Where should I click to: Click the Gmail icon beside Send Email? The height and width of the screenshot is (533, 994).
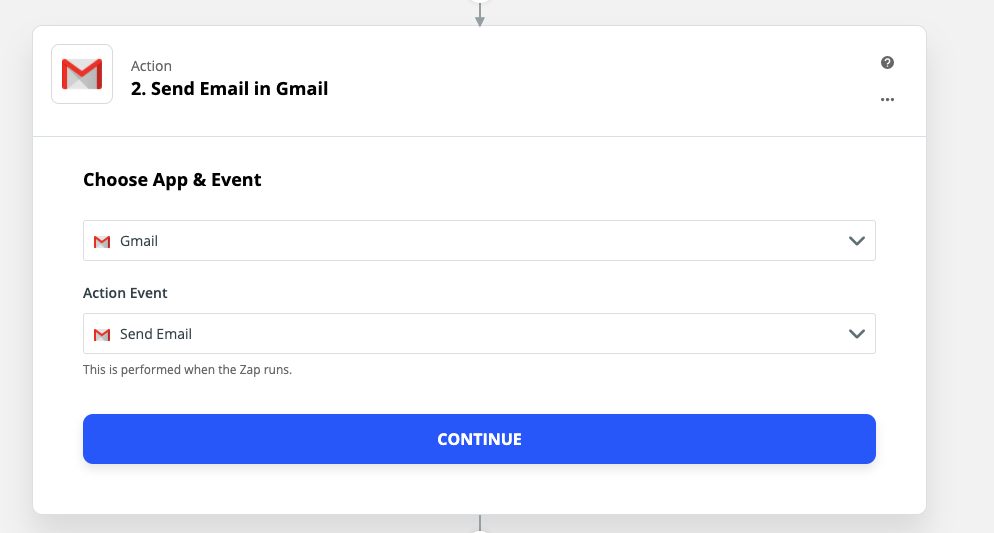tap(101, 335)
